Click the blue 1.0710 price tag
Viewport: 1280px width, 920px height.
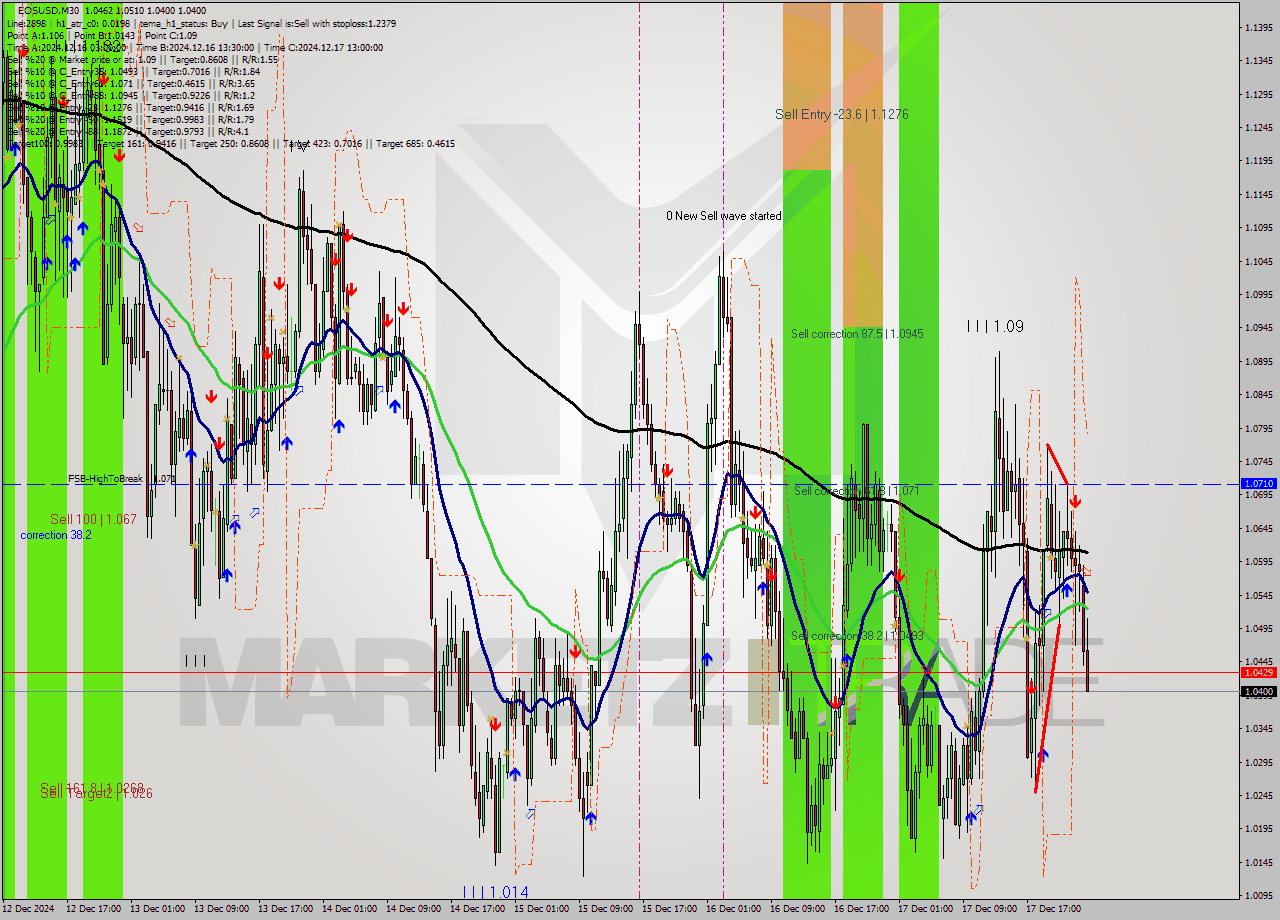tap(1258, 483)
